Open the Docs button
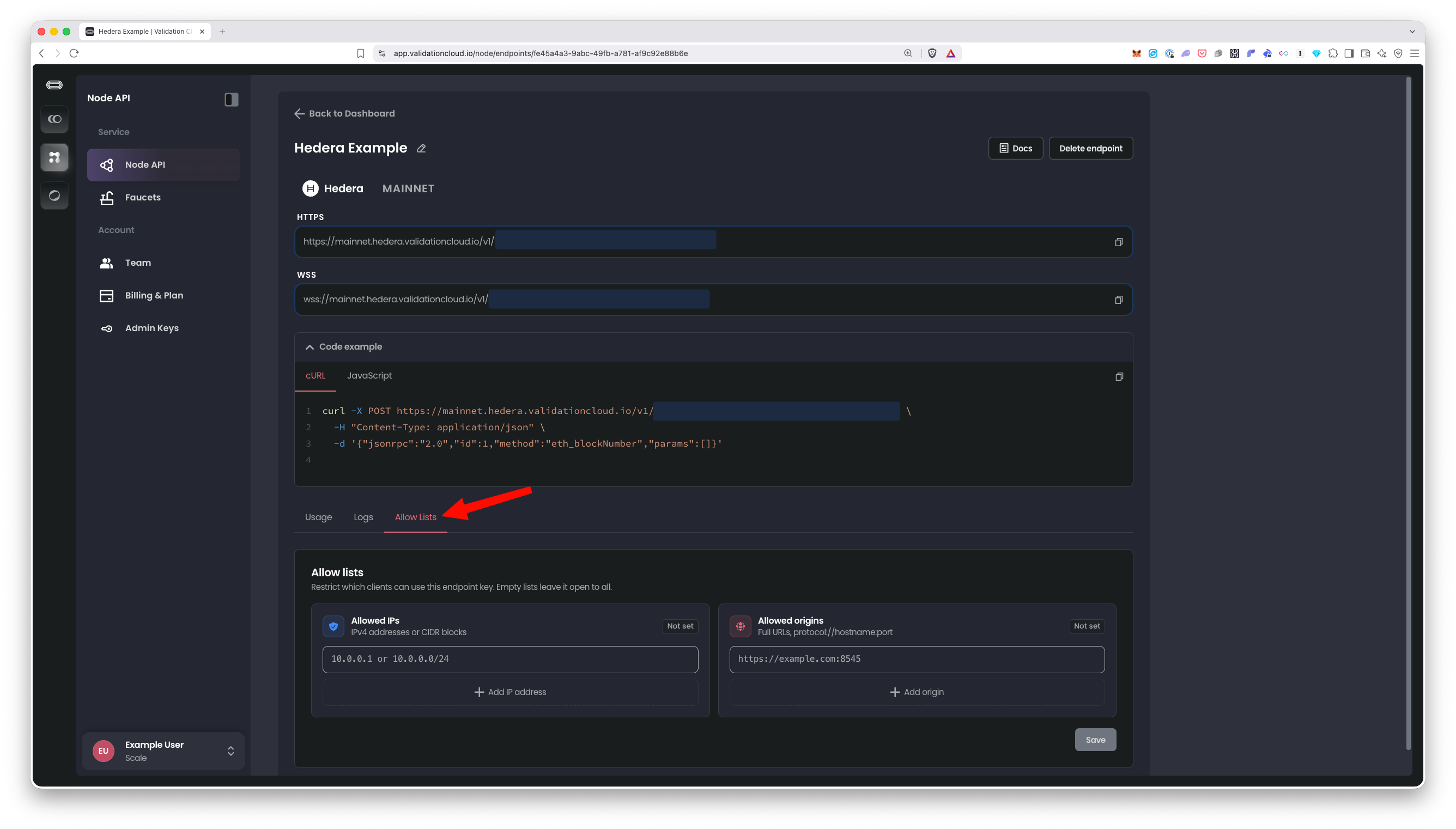Screen dimensions: 1456x829 coord(1015,148)
